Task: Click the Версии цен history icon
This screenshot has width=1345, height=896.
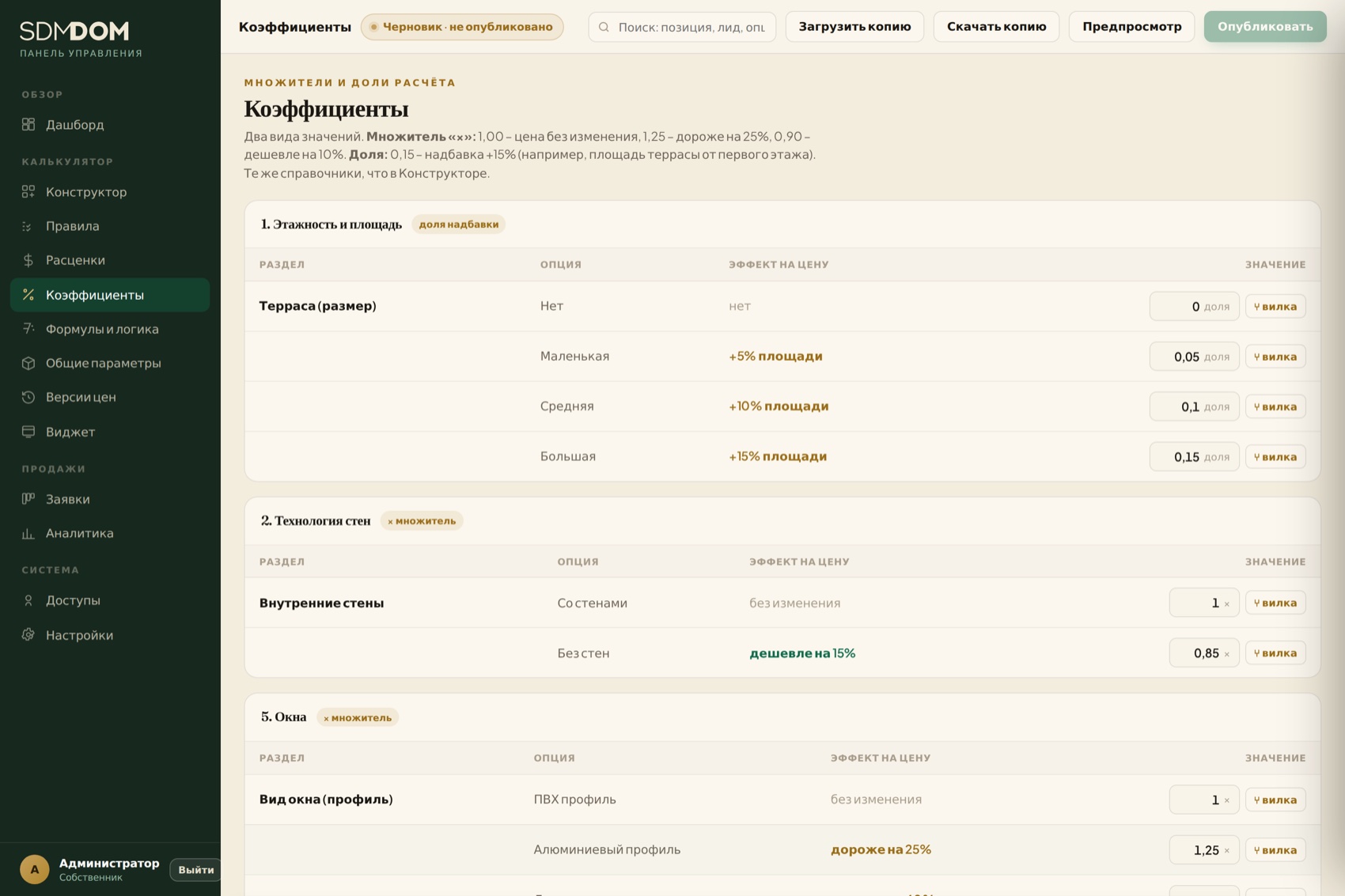Action: point(28,397)
